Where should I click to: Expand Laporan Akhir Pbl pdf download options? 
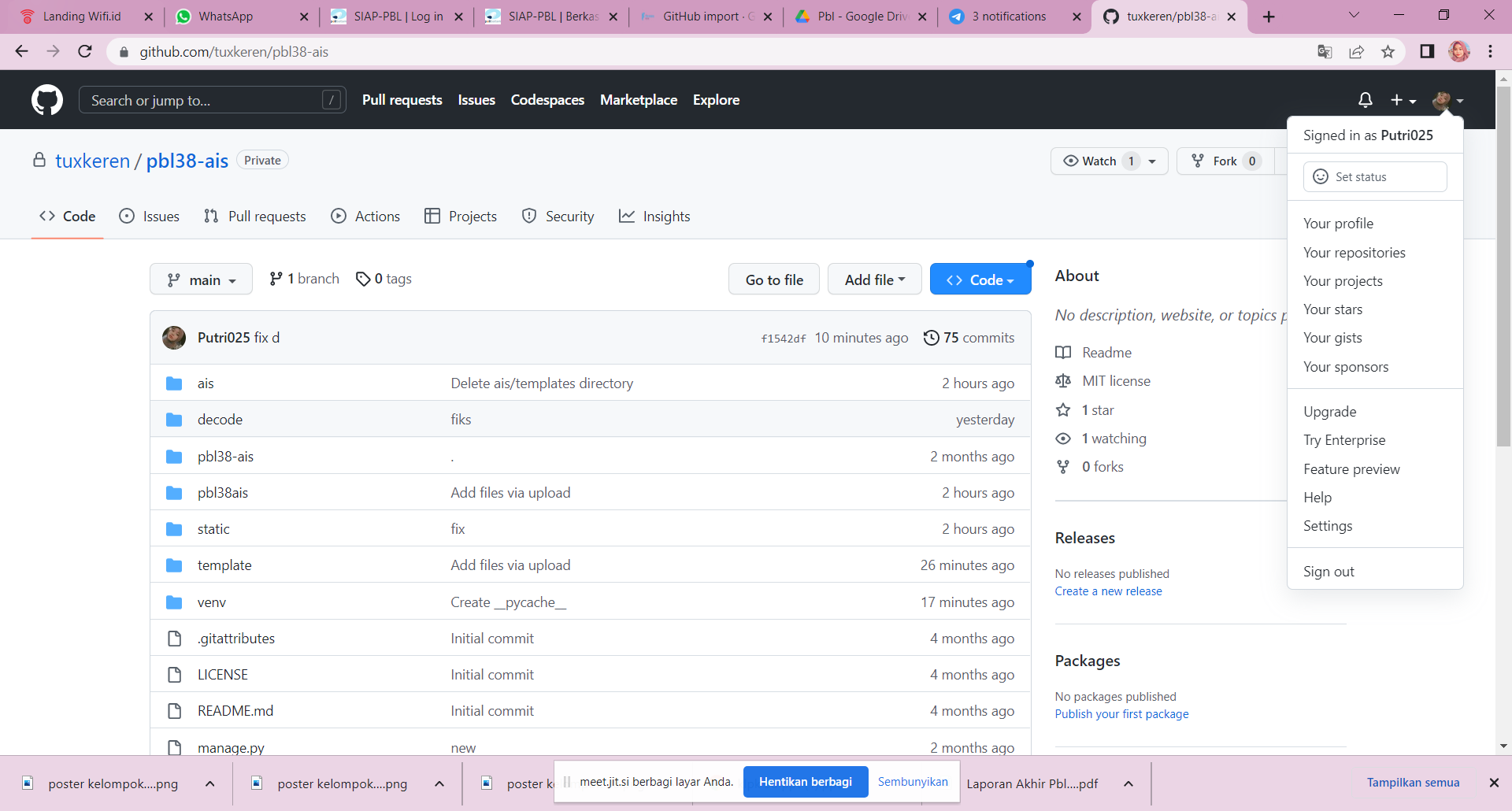click(1128, 784)
